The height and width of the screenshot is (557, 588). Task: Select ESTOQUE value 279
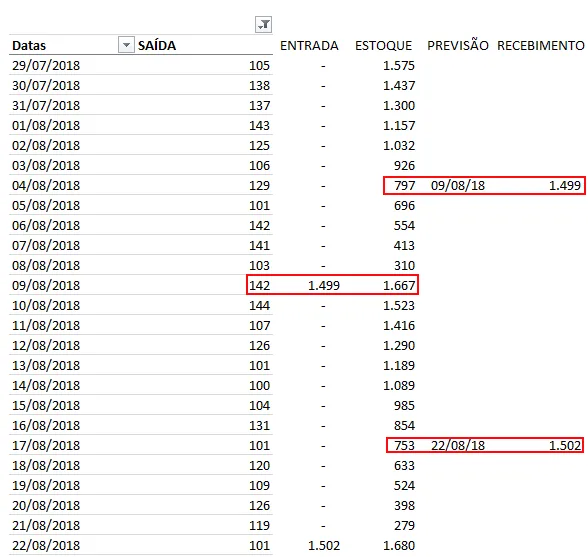pos(404,525)
